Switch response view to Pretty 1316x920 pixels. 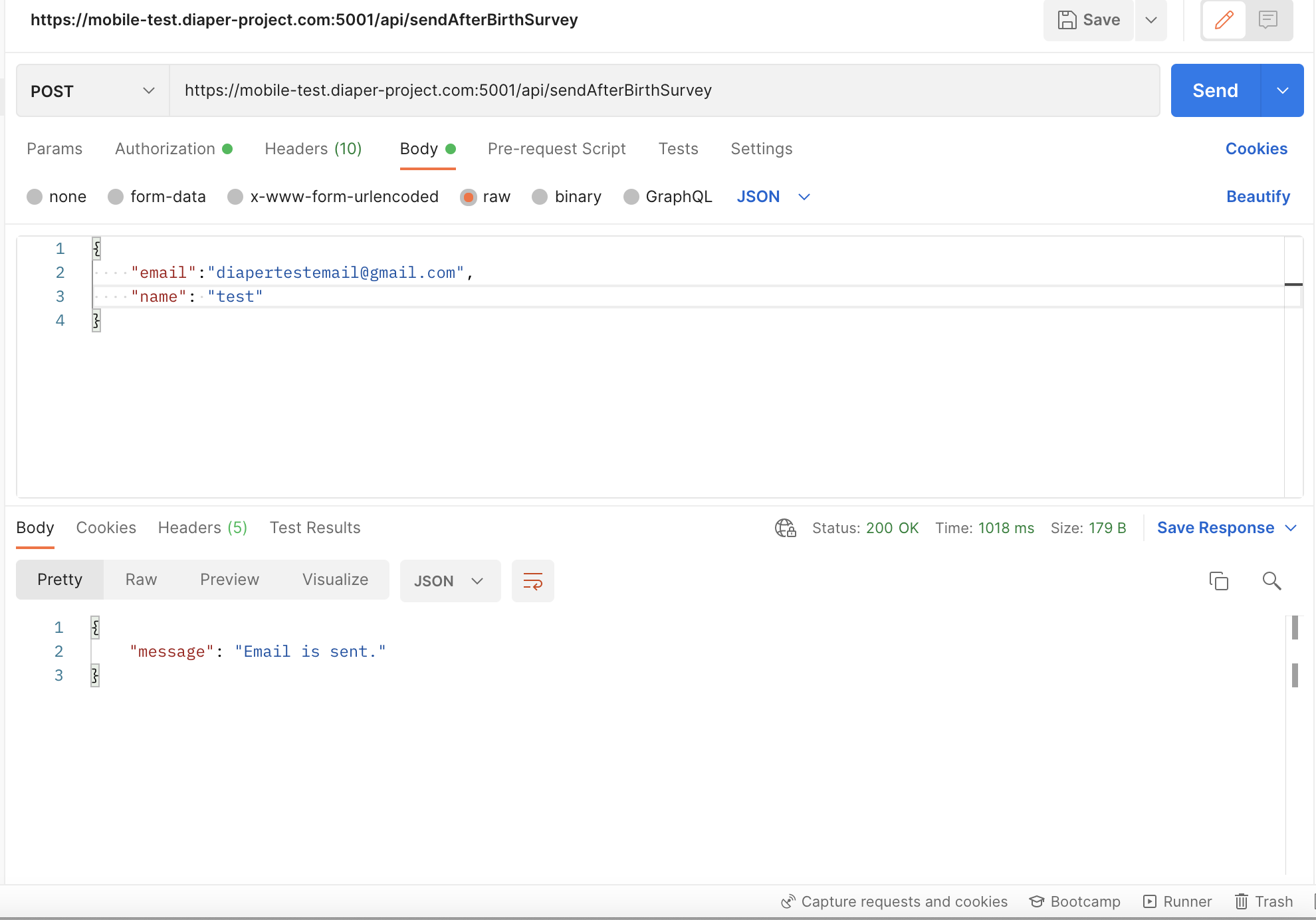point(60,580)
